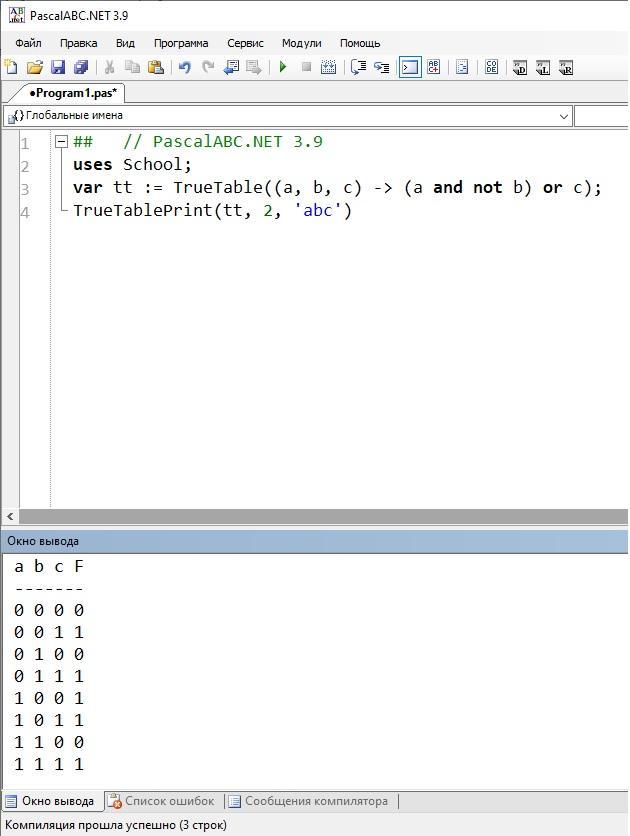Cut selection with the scissors icon
Viewport: 630px width, 836px height.
(109, 67)
